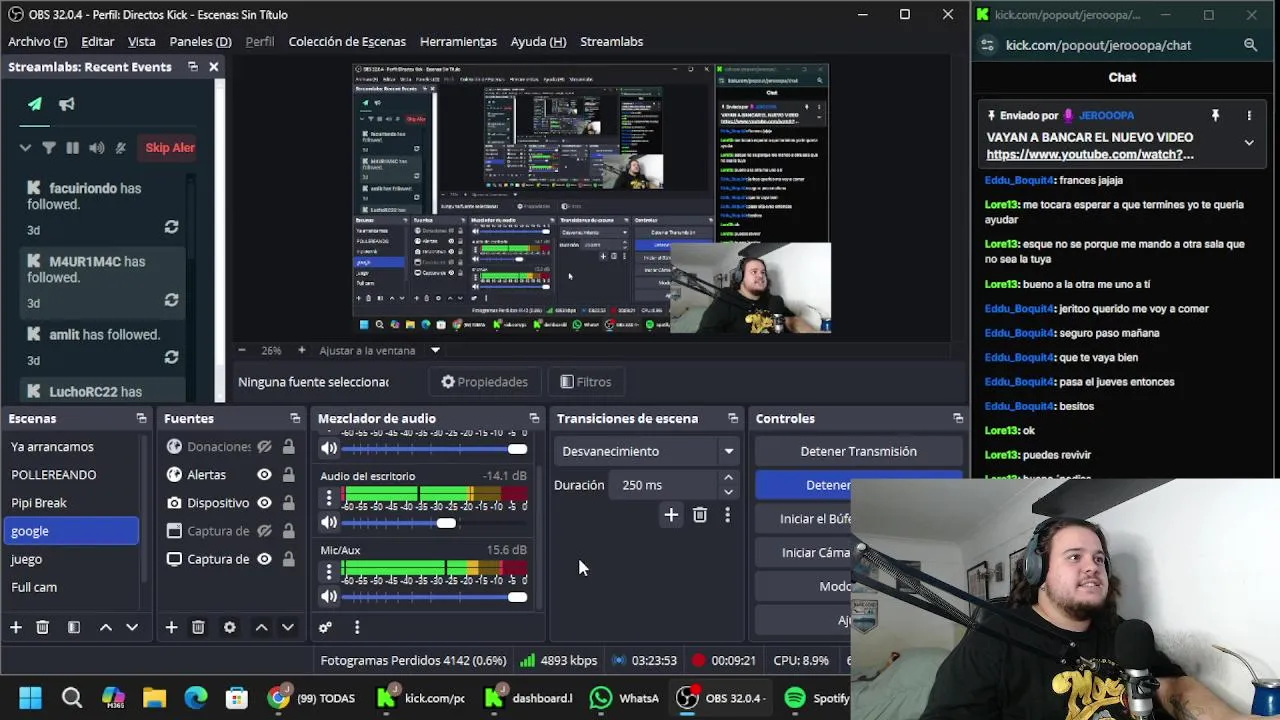Open the Streamlabs megaphone announcements tab

point(67,104)
